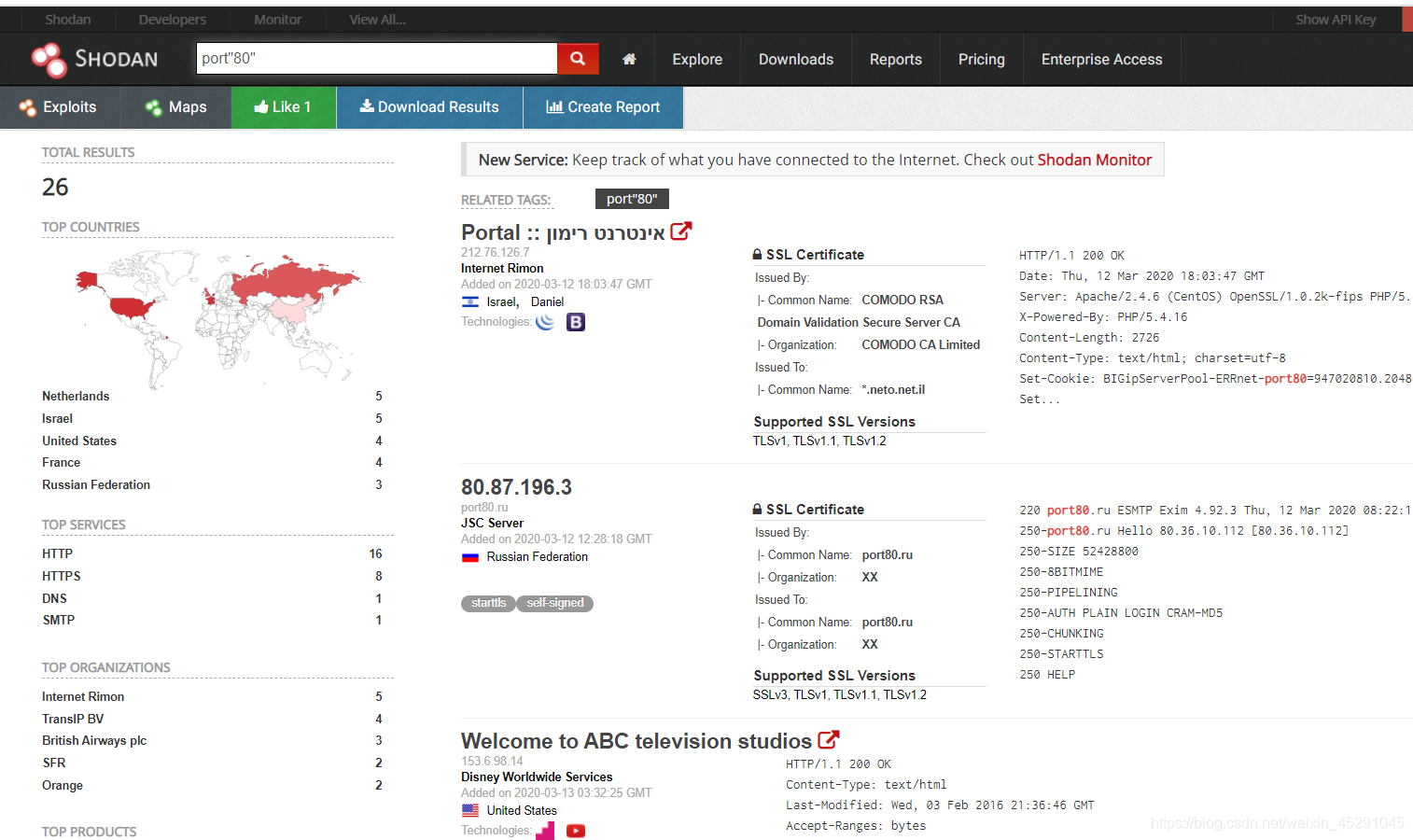Click Israel country link in first result
Screen dimensions: 1413x840
click(501, 302)
